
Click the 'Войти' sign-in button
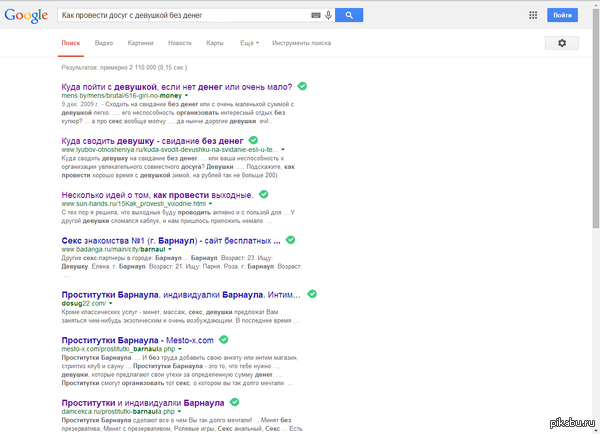coord(562,15)
